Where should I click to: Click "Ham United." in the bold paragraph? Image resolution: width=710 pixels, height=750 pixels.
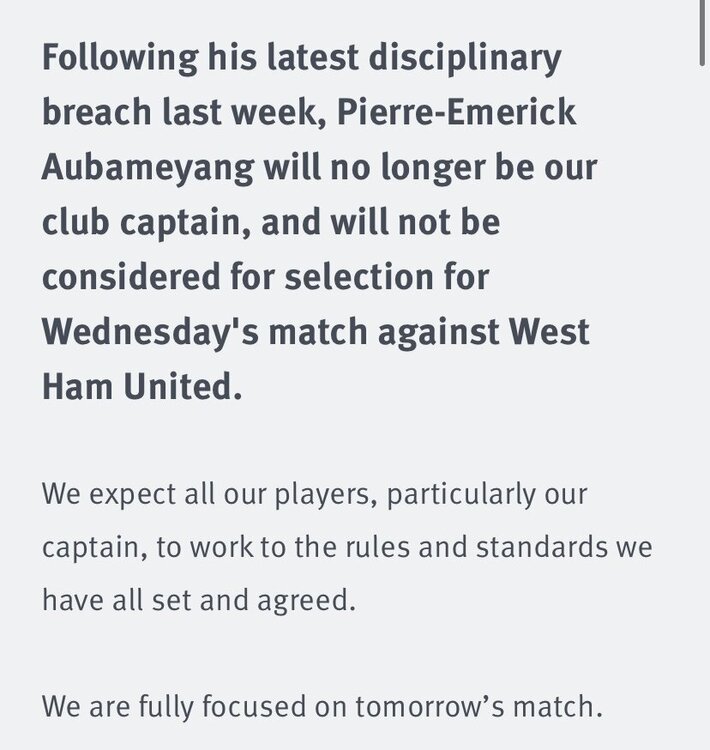pos(142,386)
